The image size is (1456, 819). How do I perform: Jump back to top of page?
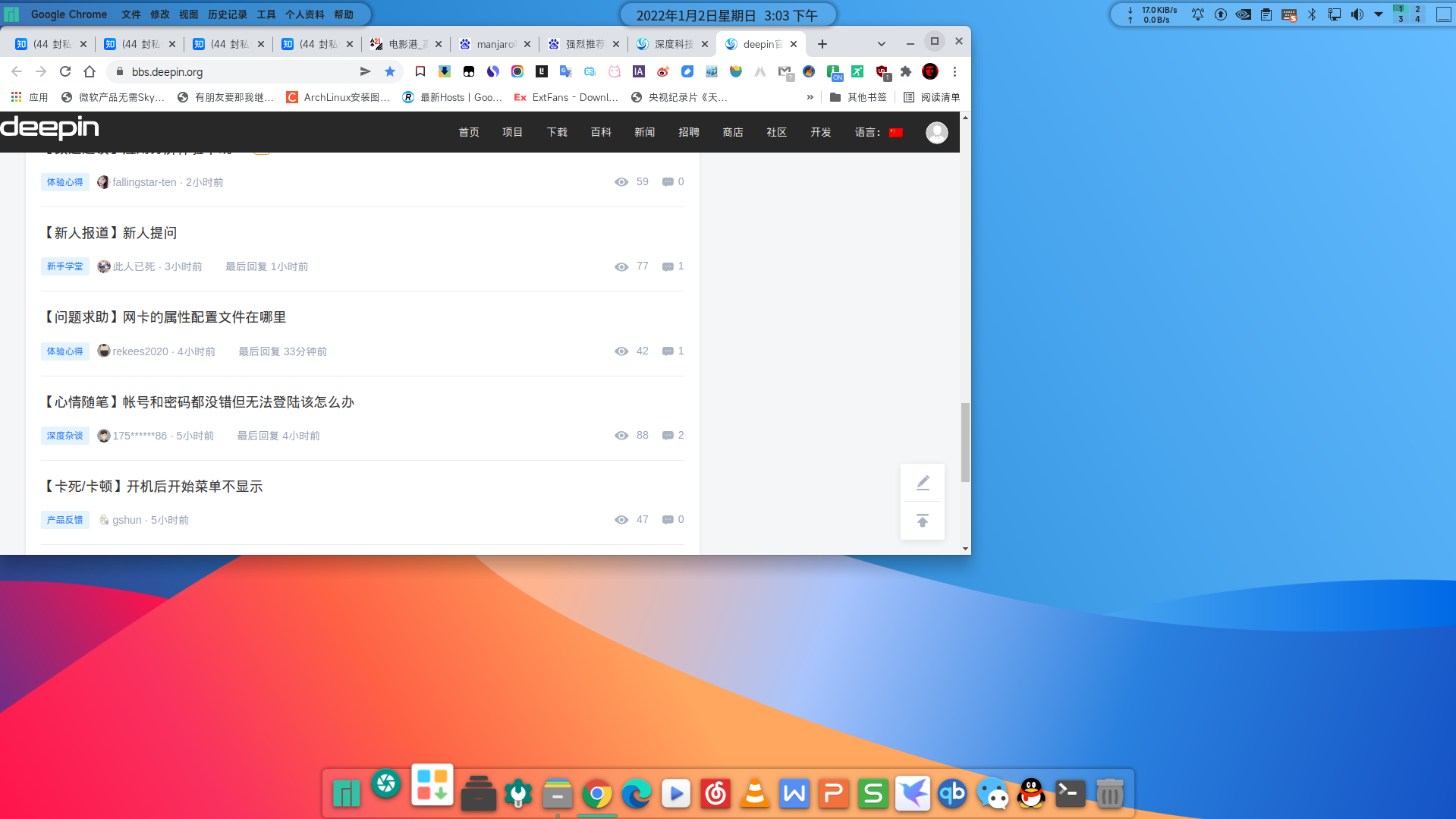click(923, 521)
